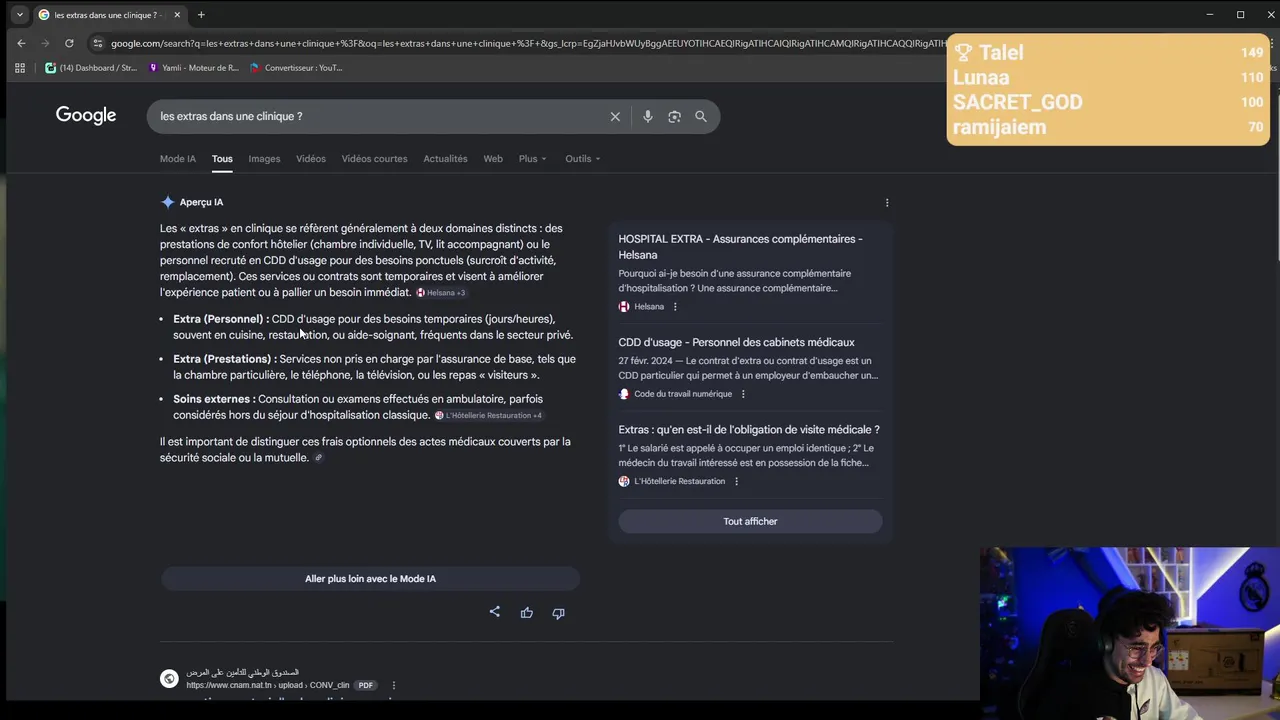Click the ramijaiem leaderboard entry

tap(1108, 127)
